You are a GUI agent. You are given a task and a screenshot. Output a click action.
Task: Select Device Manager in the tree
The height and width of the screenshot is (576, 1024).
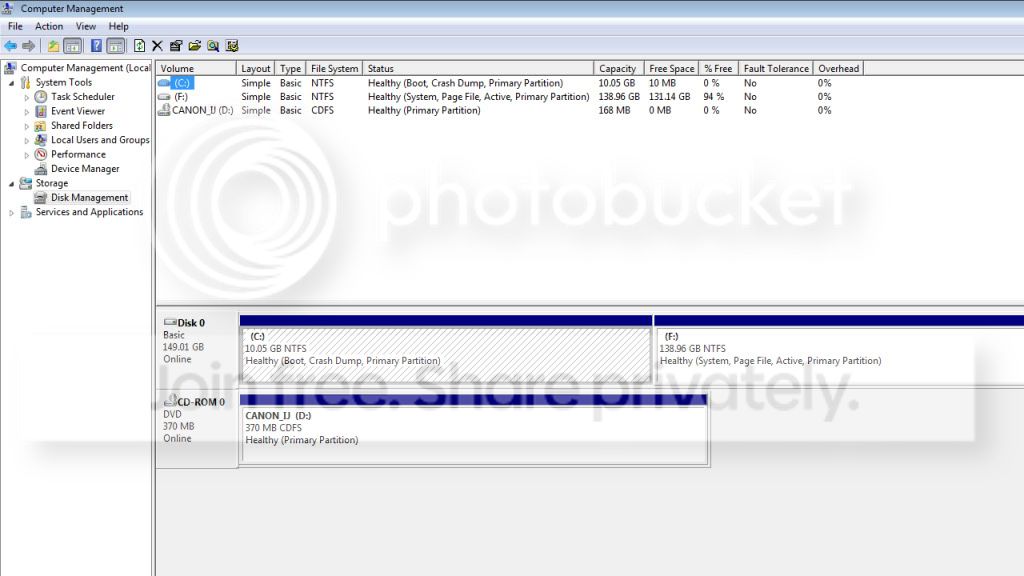[x=85, y=168]
